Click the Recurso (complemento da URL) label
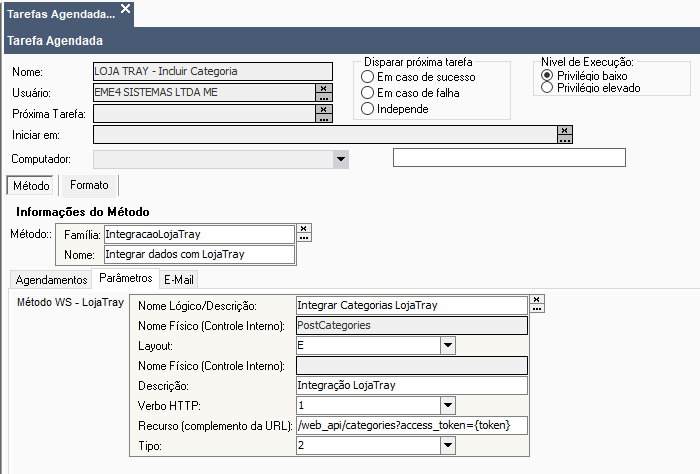 click(x=215, y=426)
